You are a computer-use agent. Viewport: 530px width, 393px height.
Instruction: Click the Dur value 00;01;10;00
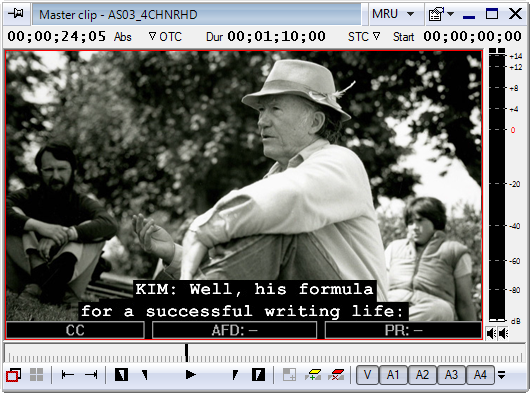click(276, 36)
